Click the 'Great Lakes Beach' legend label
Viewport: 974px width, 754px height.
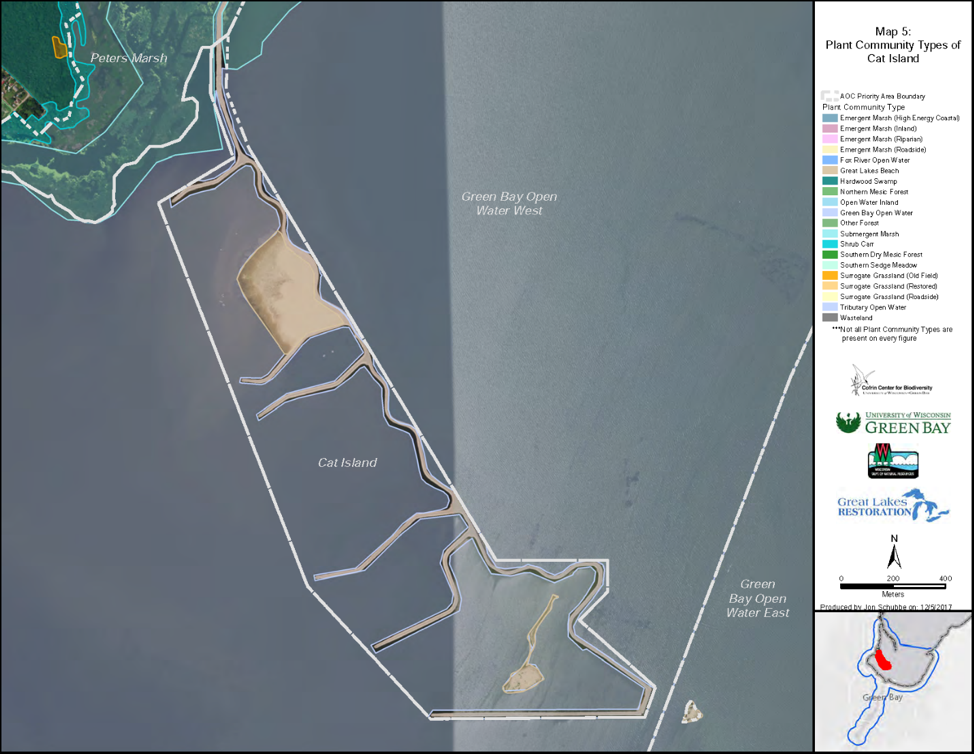click(x=870, y=171)
